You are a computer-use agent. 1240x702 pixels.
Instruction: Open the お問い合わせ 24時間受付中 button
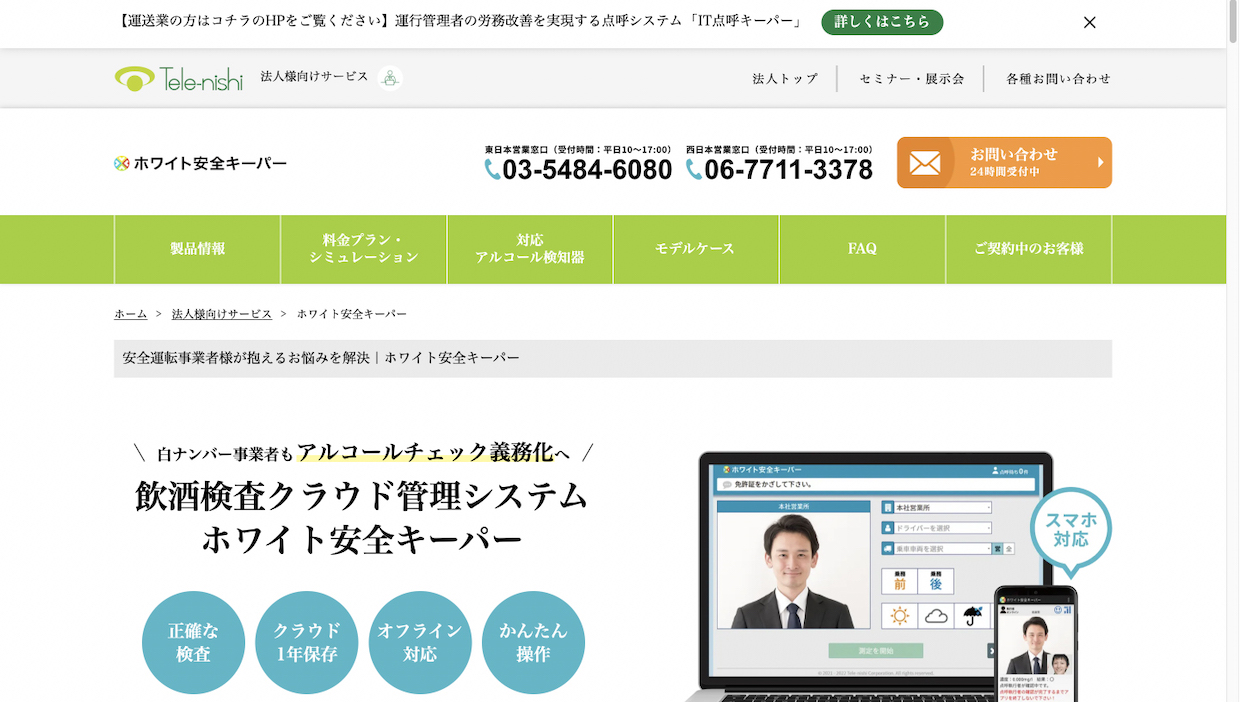(1004, 162)
